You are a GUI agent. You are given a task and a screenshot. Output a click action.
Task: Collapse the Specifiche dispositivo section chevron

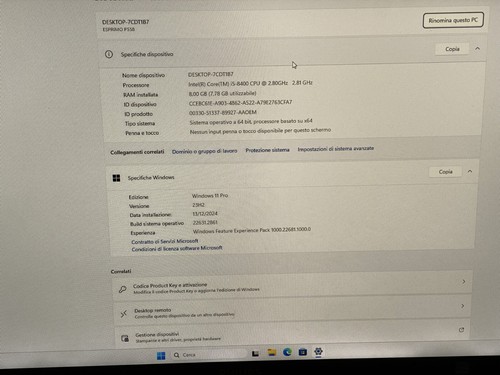pos(477,49)
